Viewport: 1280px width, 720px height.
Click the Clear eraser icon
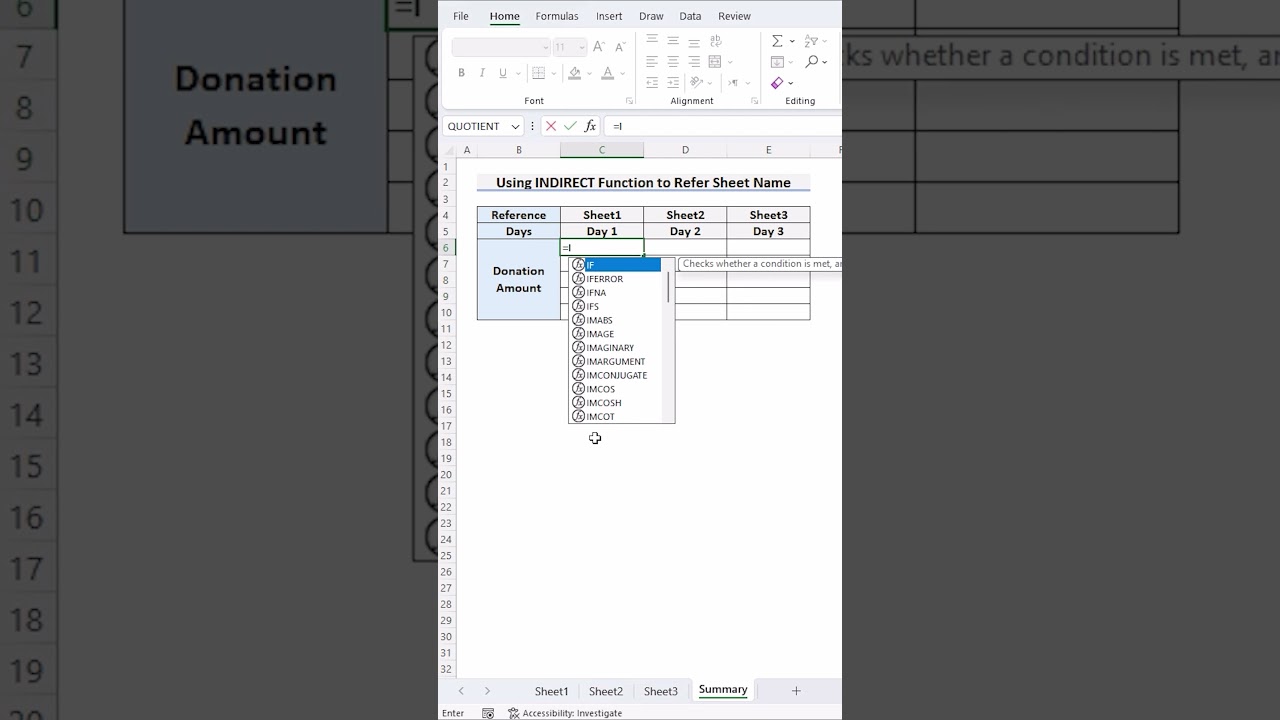tap(777, 83)
